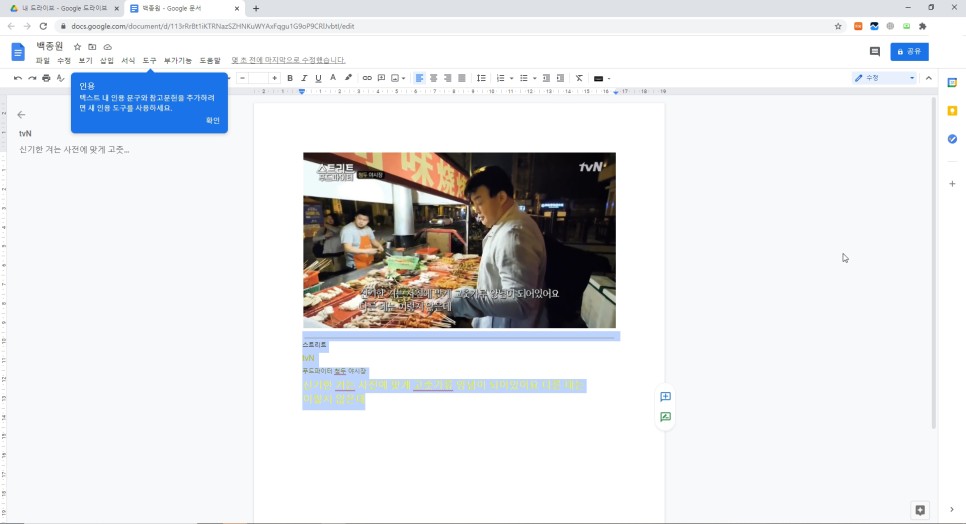This screenshot has height=524, width=966.
Task: Expand side panel chevron at bottom right
Action: [952, 510]
